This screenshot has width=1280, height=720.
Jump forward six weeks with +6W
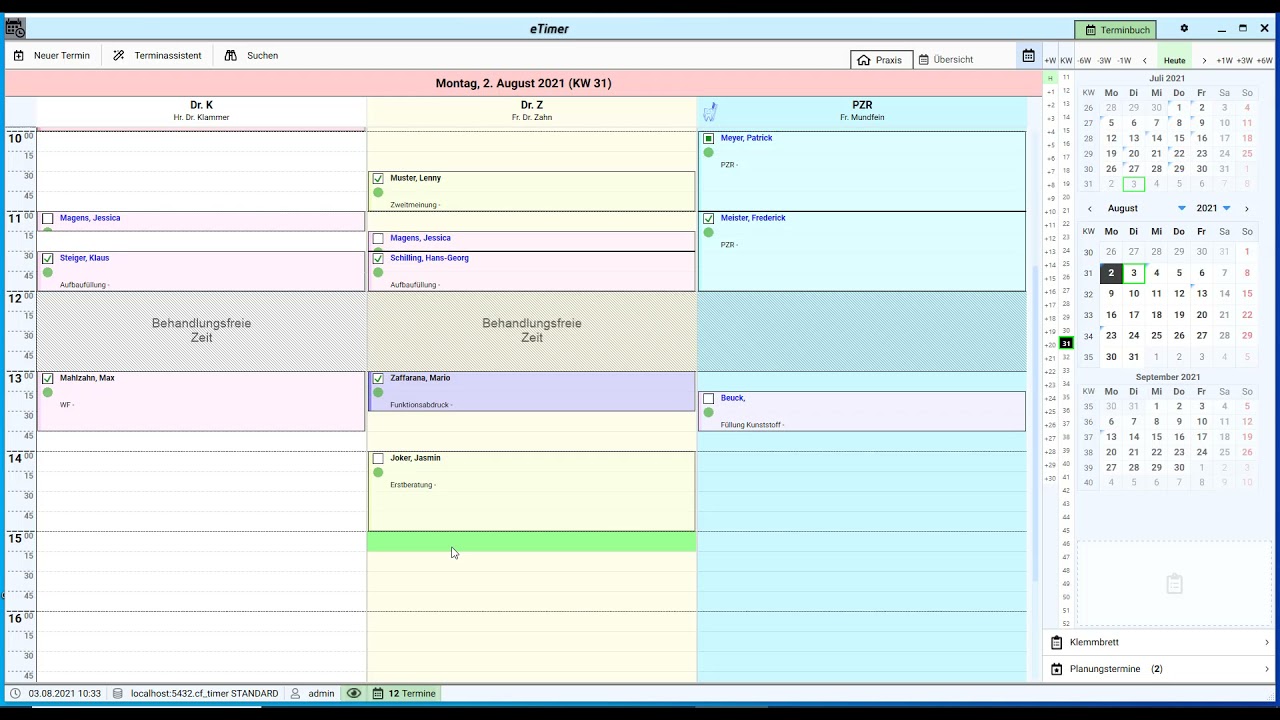click(x=1264, y=61)
